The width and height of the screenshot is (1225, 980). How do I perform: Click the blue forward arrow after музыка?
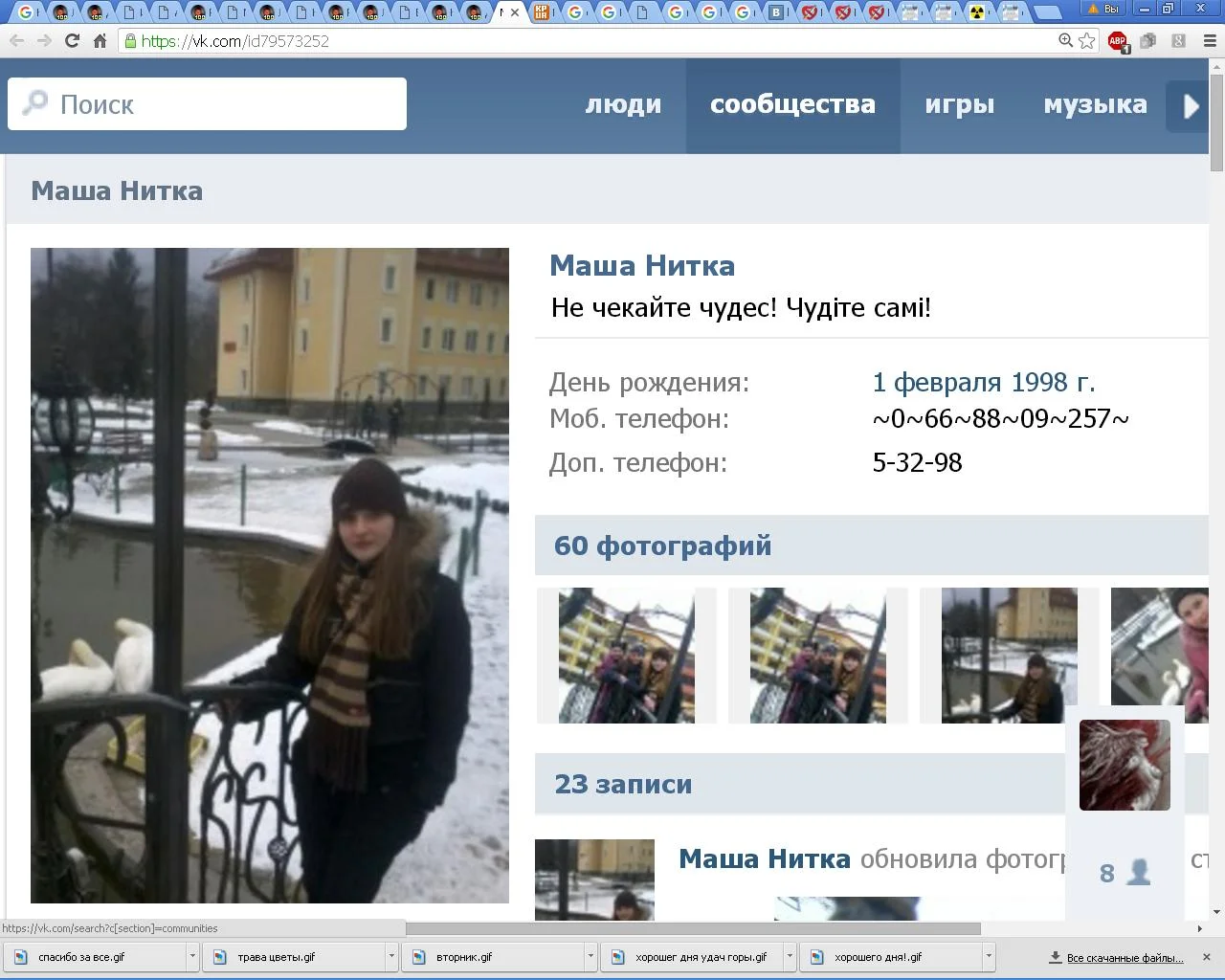[1190, 106]
